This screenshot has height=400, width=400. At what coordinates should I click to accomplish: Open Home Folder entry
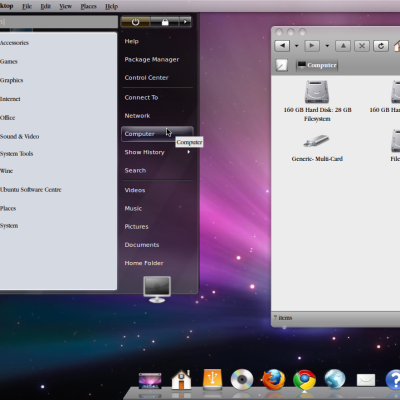coord(144,263)
